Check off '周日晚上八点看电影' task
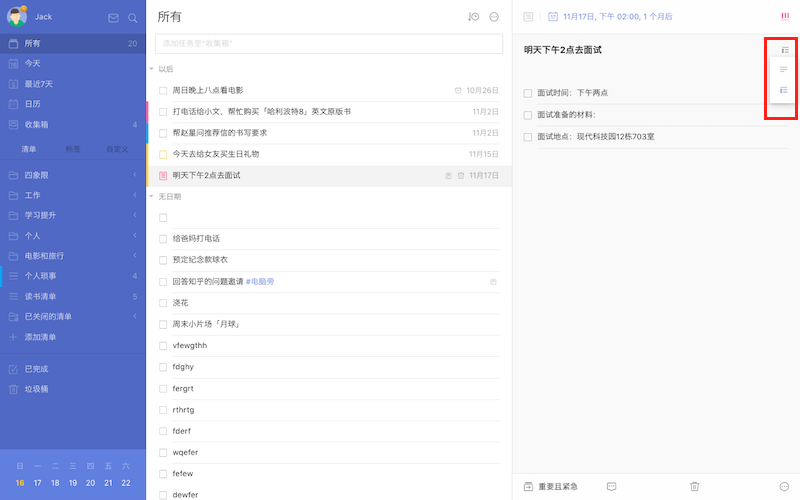Screen dimensions: 800x500 163,90
